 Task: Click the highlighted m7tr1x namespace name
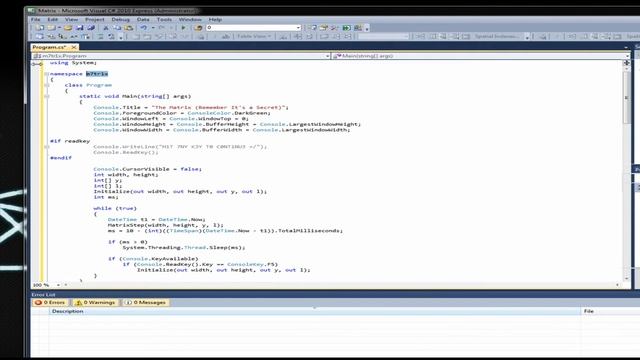tap(97, 74)
